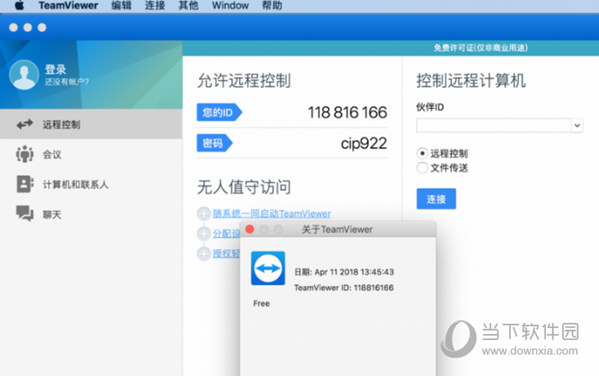Viewport: 599px width, 376px height.
Task: Click the ID number 118 816 166
Action: pos(347,112)
